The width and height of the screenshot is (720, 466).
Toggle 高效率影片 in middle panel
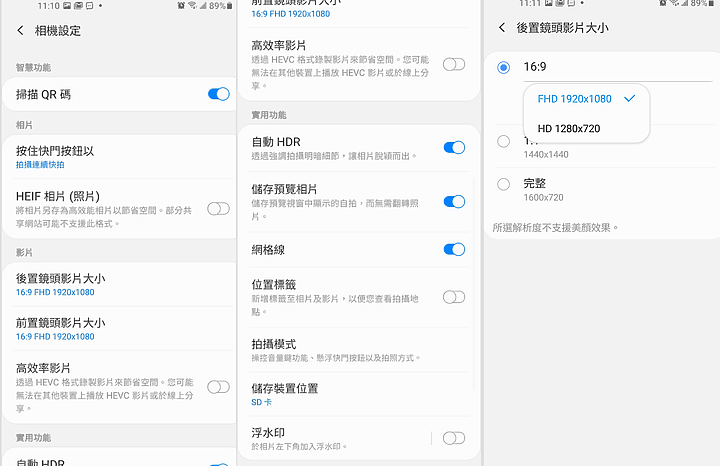pos(454,64)
